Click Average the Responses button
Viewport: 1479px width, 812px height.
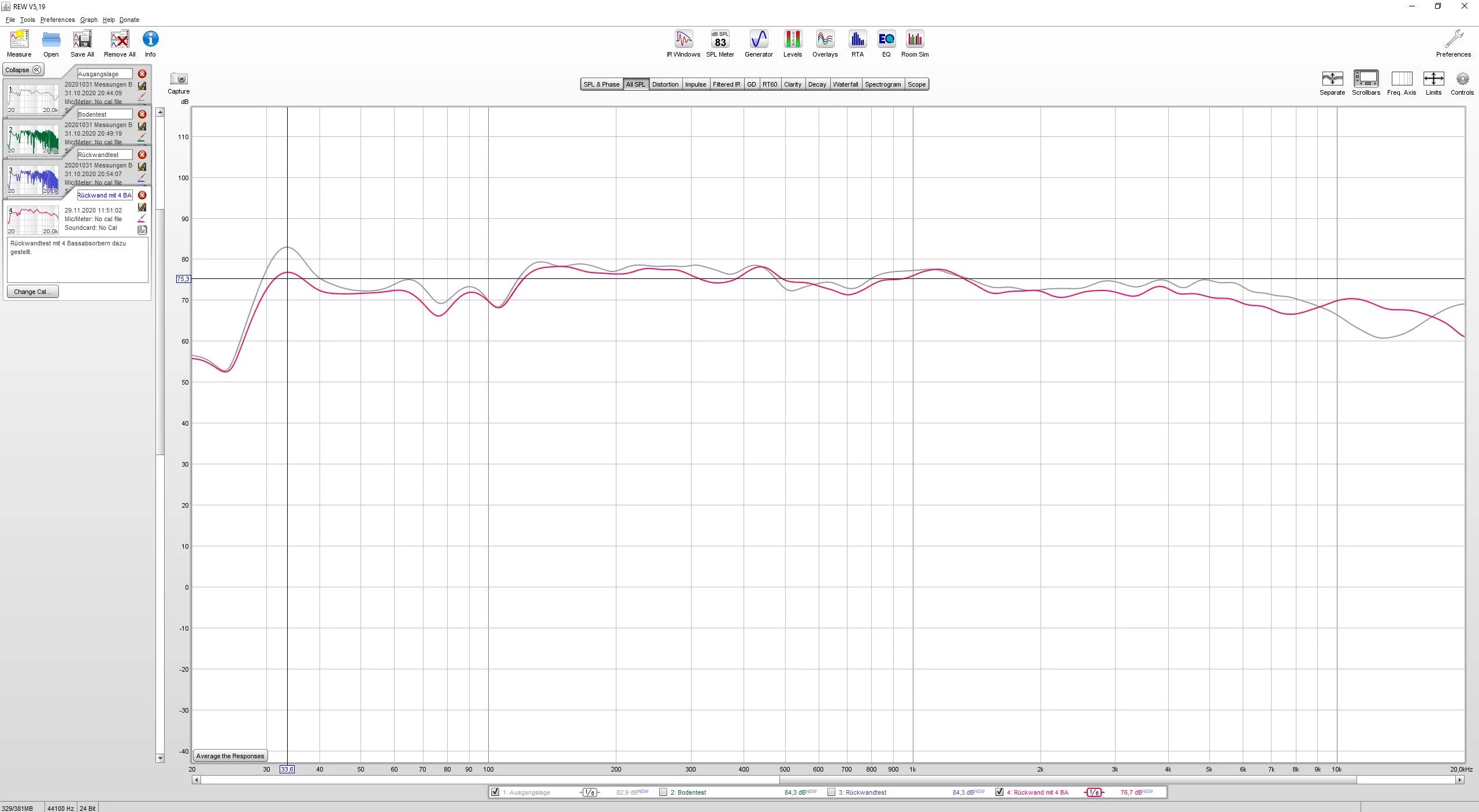(230, 756)
